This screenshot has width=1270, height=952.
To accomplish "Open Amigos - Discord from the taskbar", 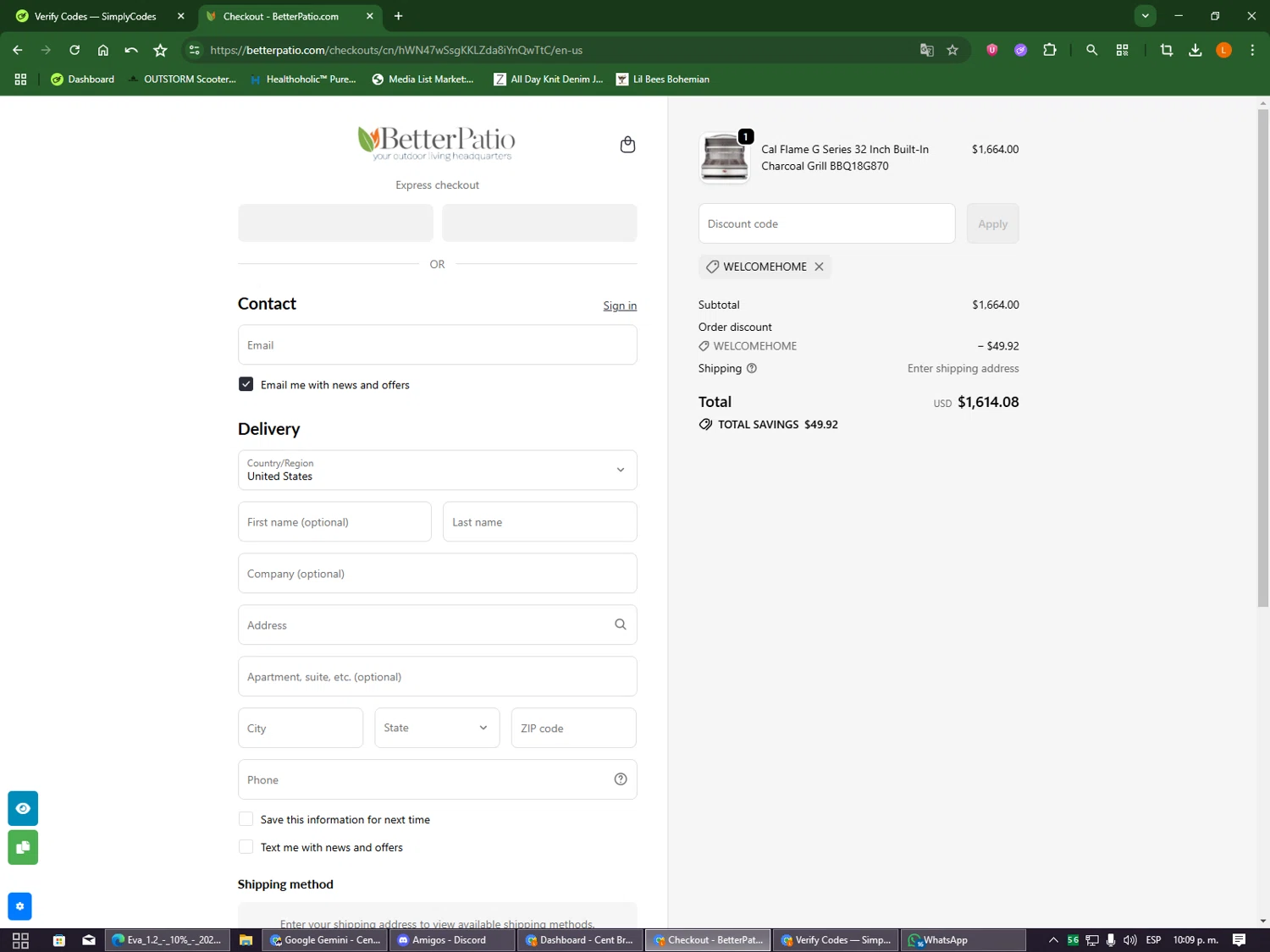I will 453,939.
